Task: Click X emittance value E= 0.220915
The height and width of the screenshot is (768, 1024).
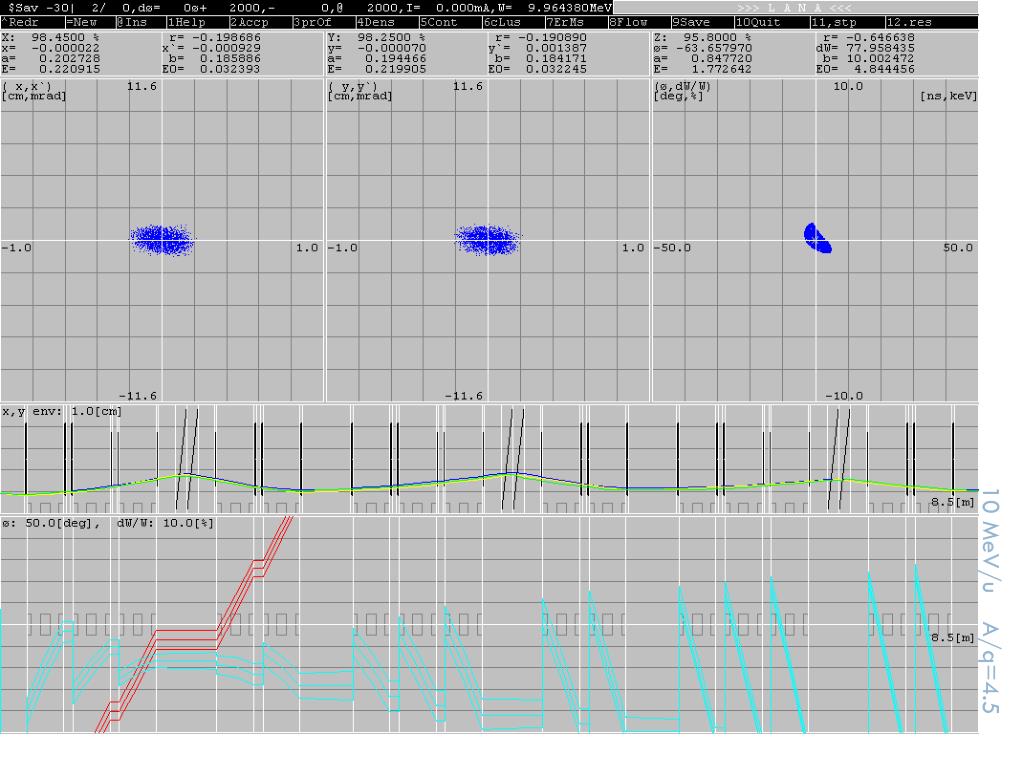Action: click(x=50, y=69)
